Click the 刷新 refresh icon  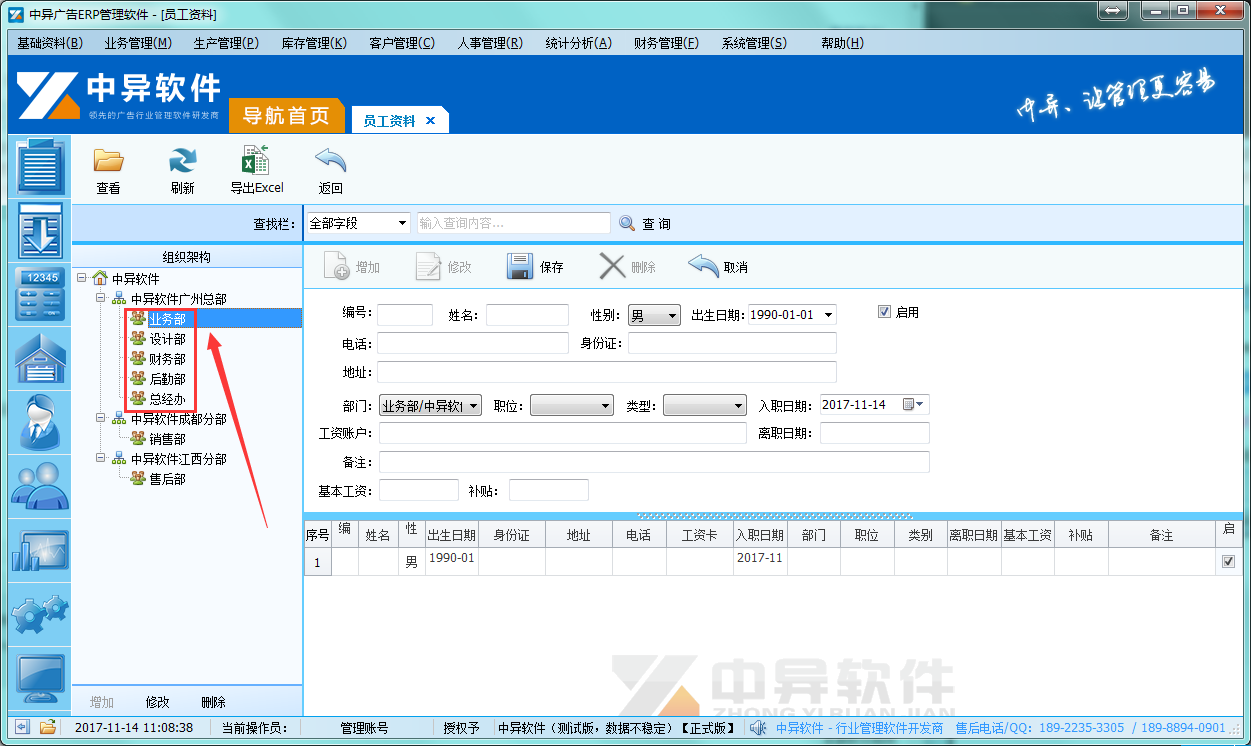182,160
